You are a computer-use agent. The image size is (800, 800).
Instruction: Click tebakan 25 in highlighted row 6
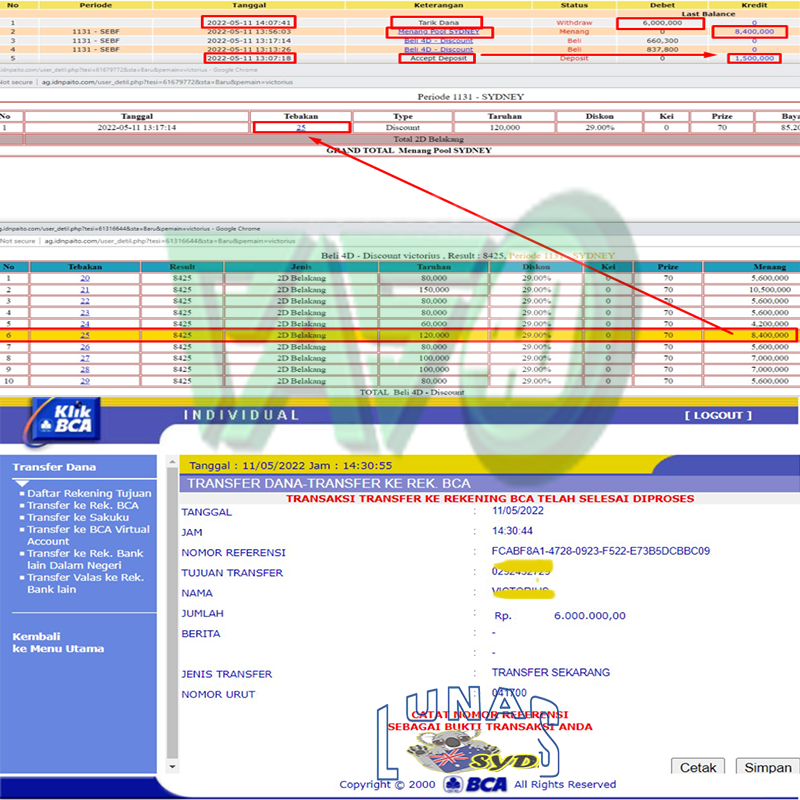(85, 335)
